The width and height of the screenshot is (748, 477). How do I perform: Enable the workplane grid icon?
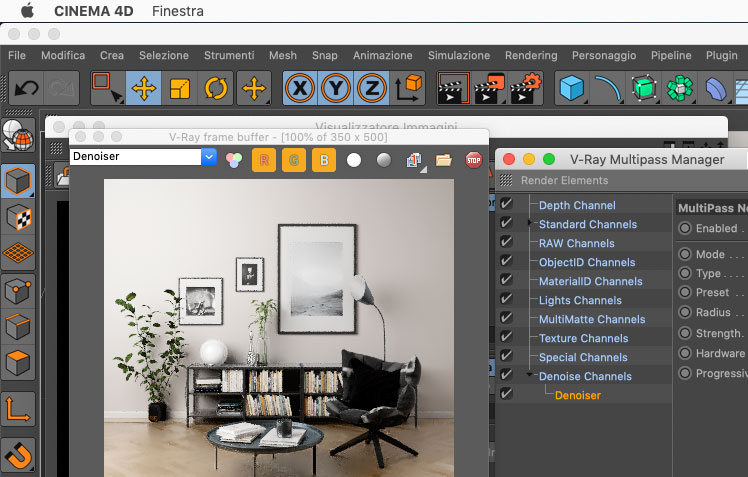click(18, 253)
